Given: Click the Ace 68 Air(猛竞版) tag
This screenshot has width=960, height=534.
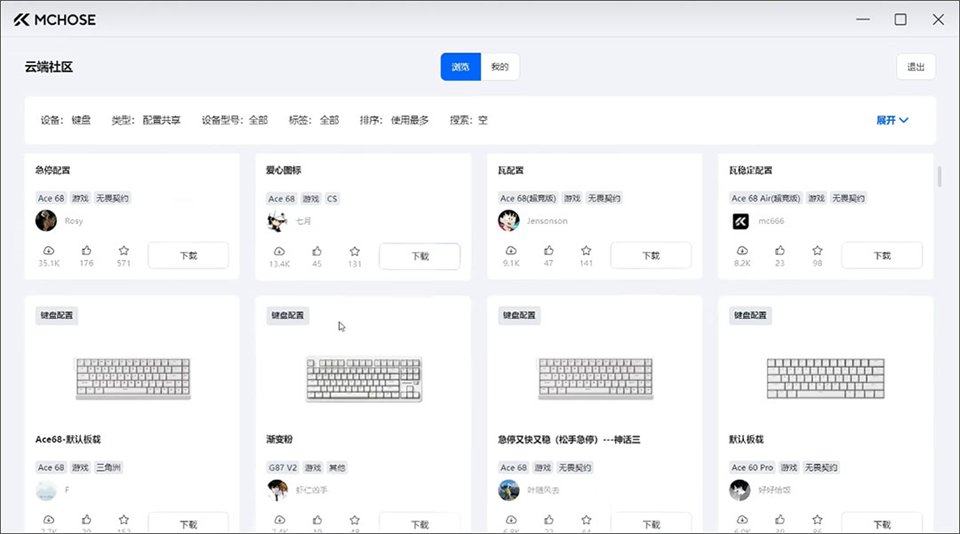Looking at the screenshot, I should pos(765,198).
